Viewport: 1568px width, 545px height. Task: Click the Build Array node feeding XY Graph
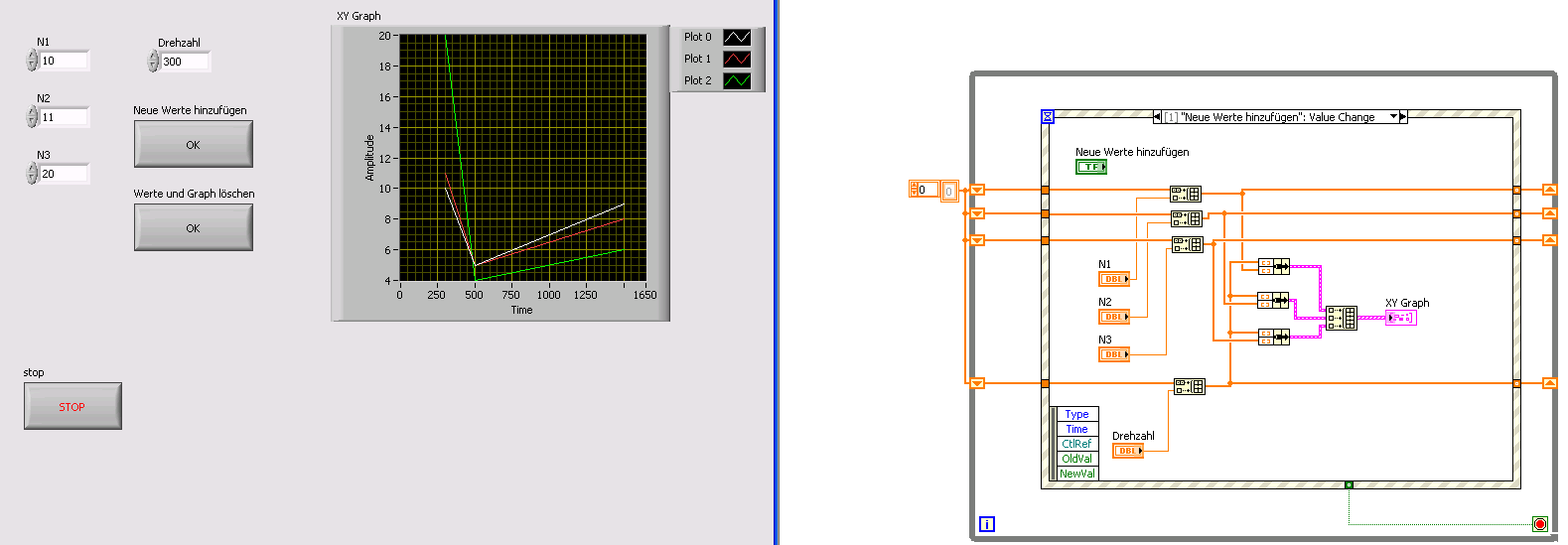(1342, 318)
